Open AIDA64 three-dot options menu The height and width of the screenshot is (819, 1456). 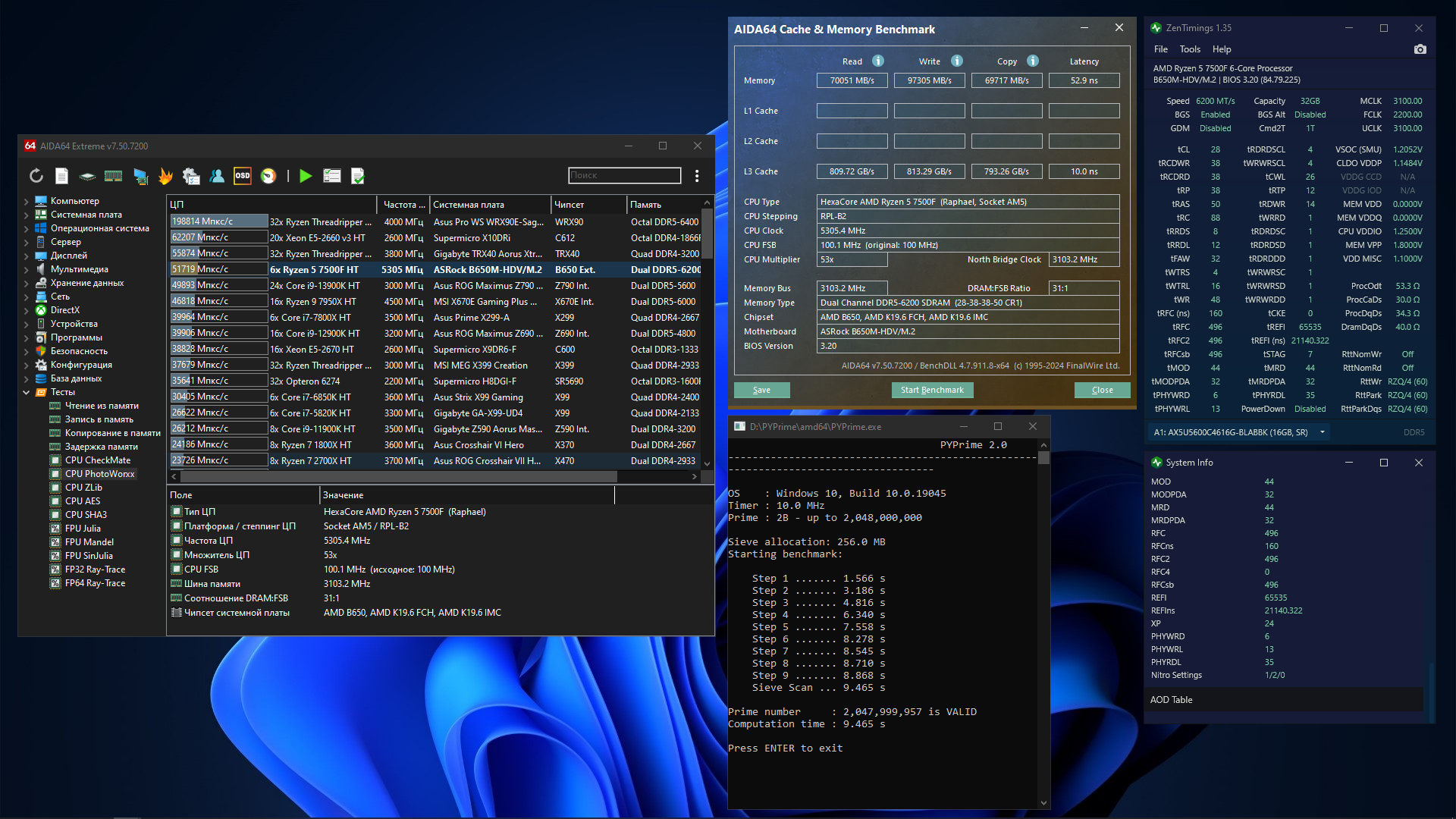coord(697,176)
